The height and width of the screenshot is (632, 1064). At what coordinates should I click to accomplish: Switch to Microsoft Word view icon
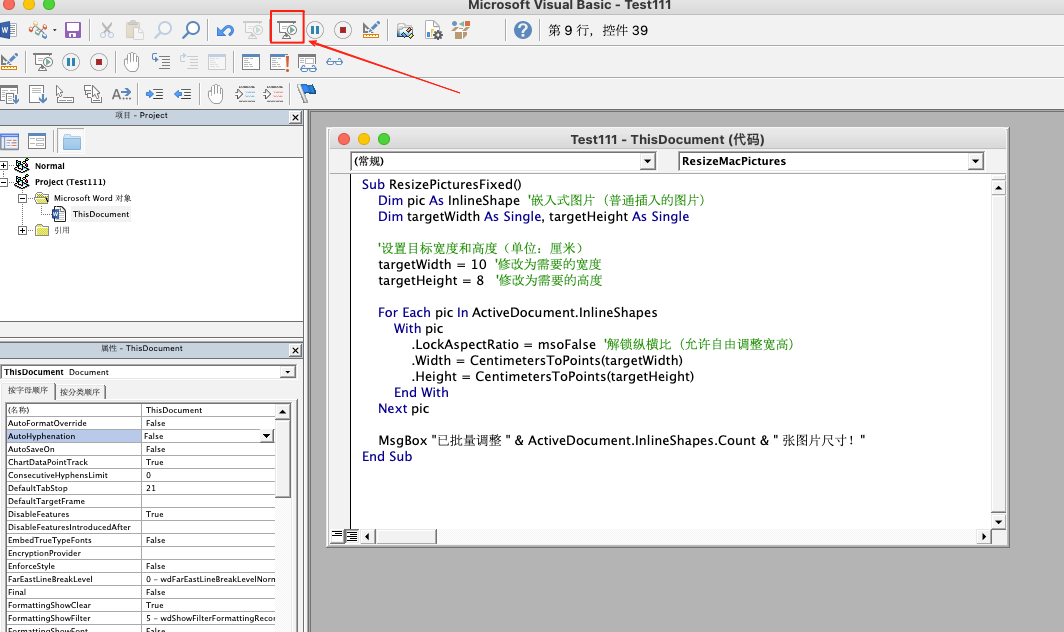pos(7,31)
